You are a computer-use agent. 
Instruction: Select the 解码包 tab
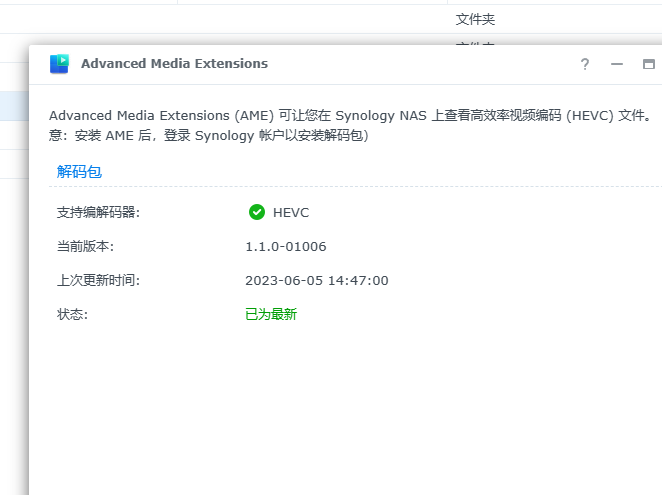coord(79,171)
